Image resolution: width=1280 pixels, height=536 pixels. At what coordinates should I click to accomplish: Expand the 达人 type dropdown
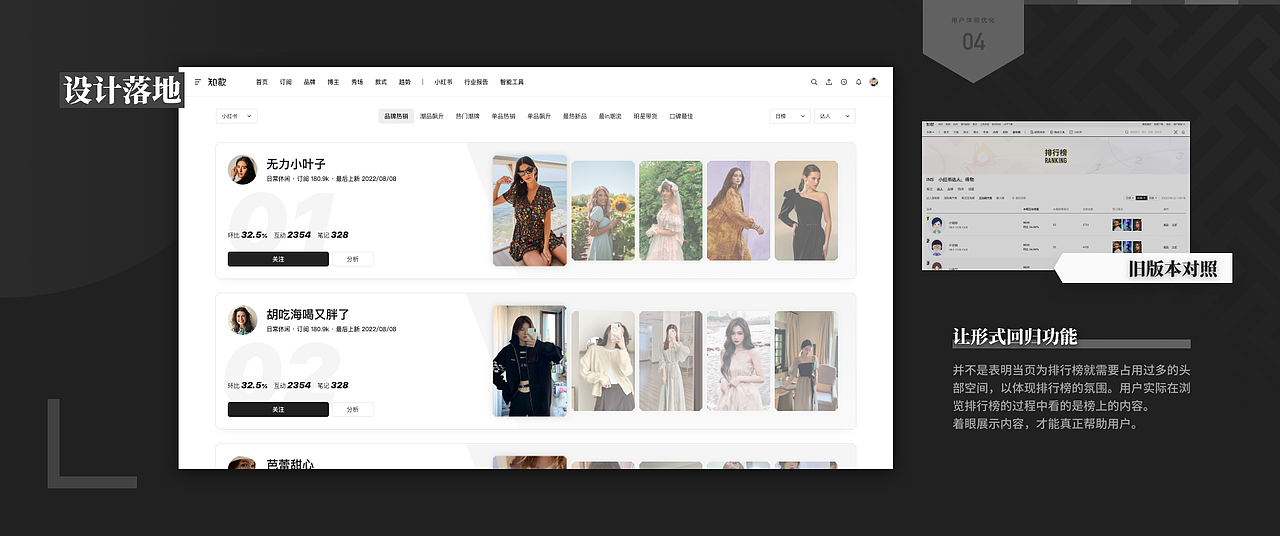tap(835, 116)
